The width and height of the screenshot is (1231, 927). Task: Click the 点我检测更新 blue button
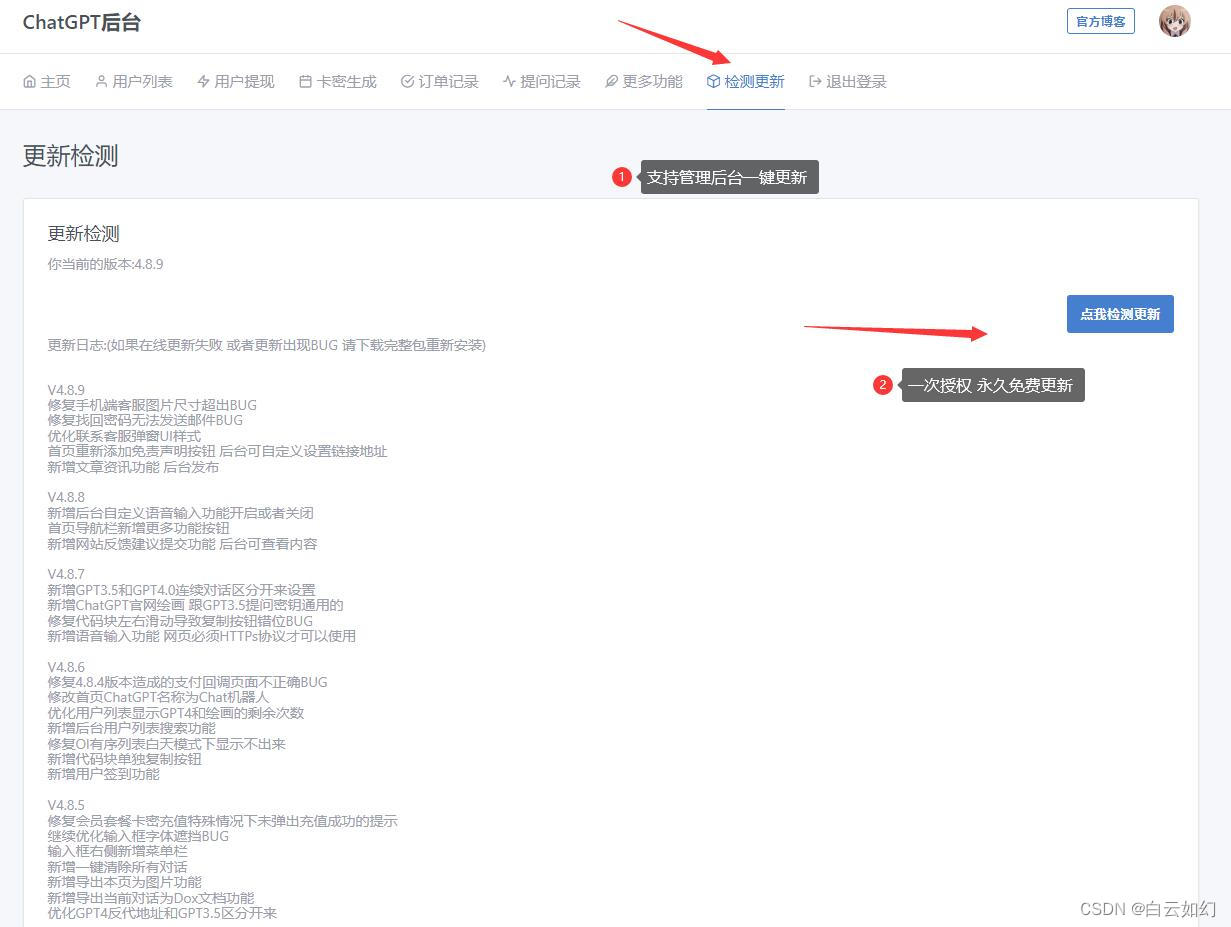tap(1119, 313)
